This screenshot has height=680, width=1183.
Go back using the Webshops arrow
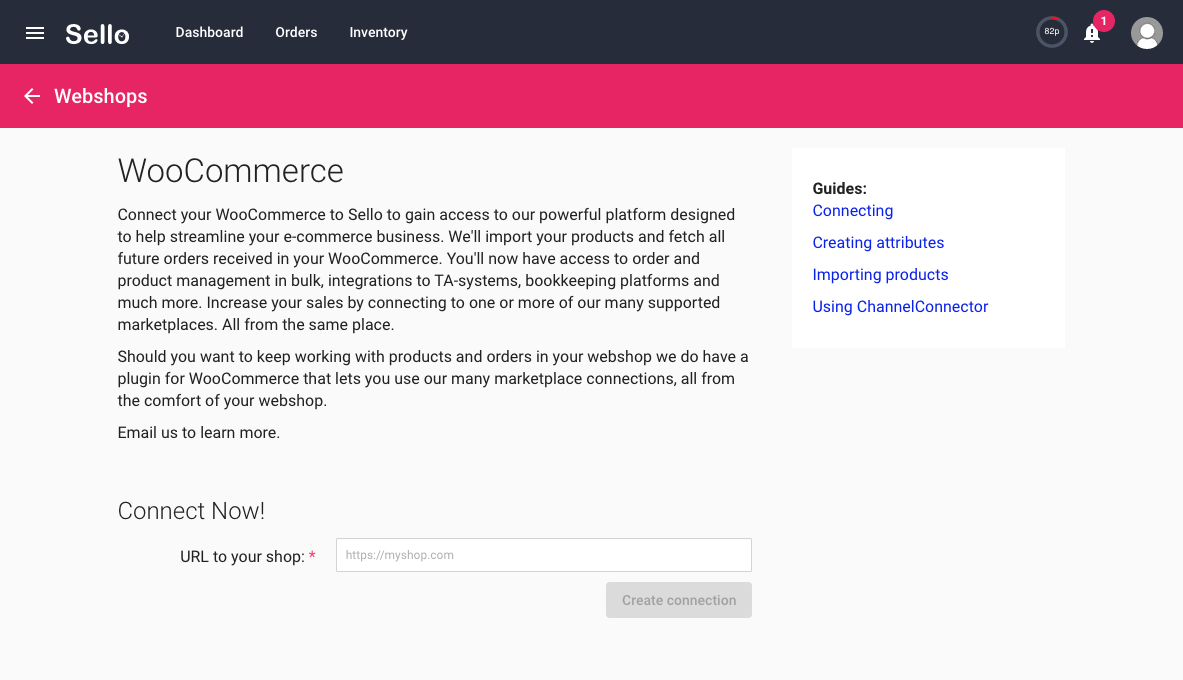click(32, 96)
